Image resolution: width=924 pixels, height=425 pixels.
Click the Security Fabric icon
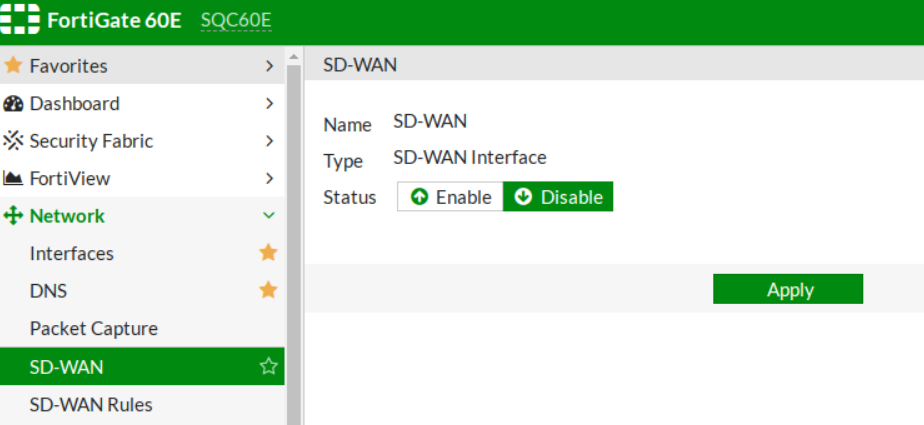[13, 141]
